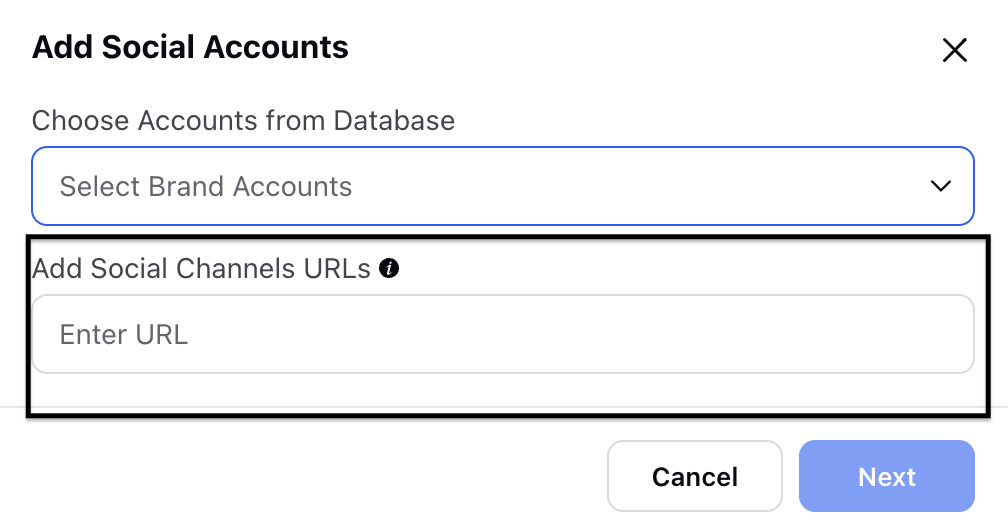Show the tooltip from the black info icon

click(389, 268)
